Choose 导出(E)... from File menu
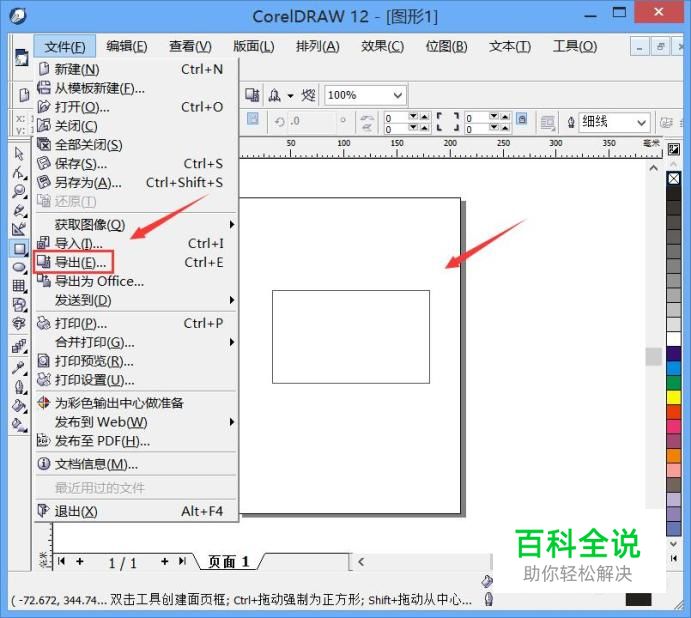This screenshot has height=618, width=691. (136, 263)
